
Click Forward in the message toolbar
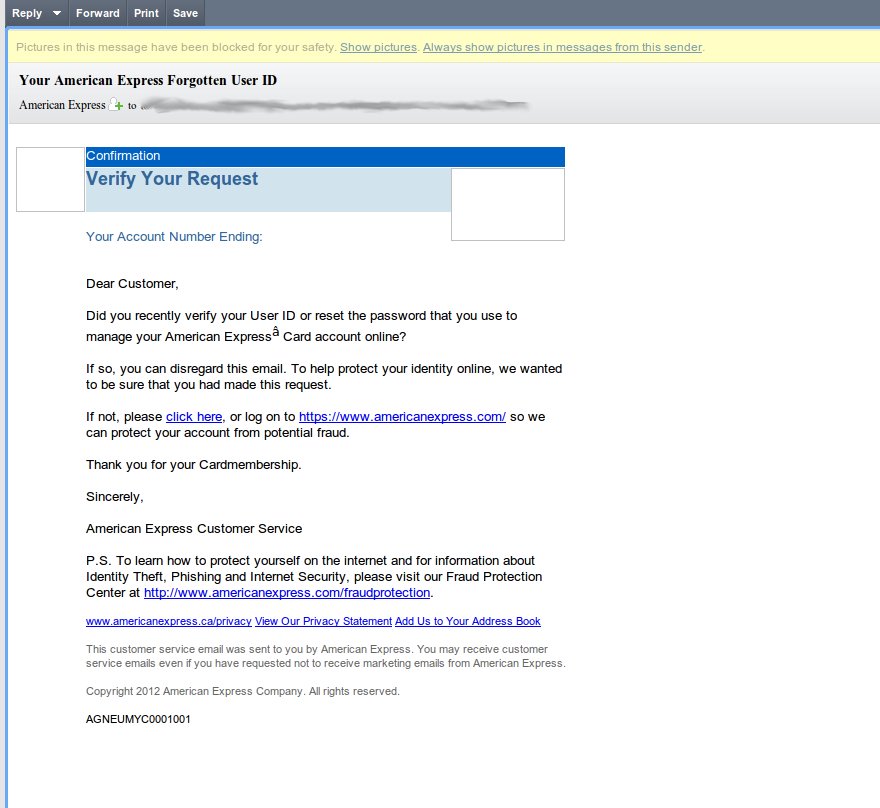point(97,13)
